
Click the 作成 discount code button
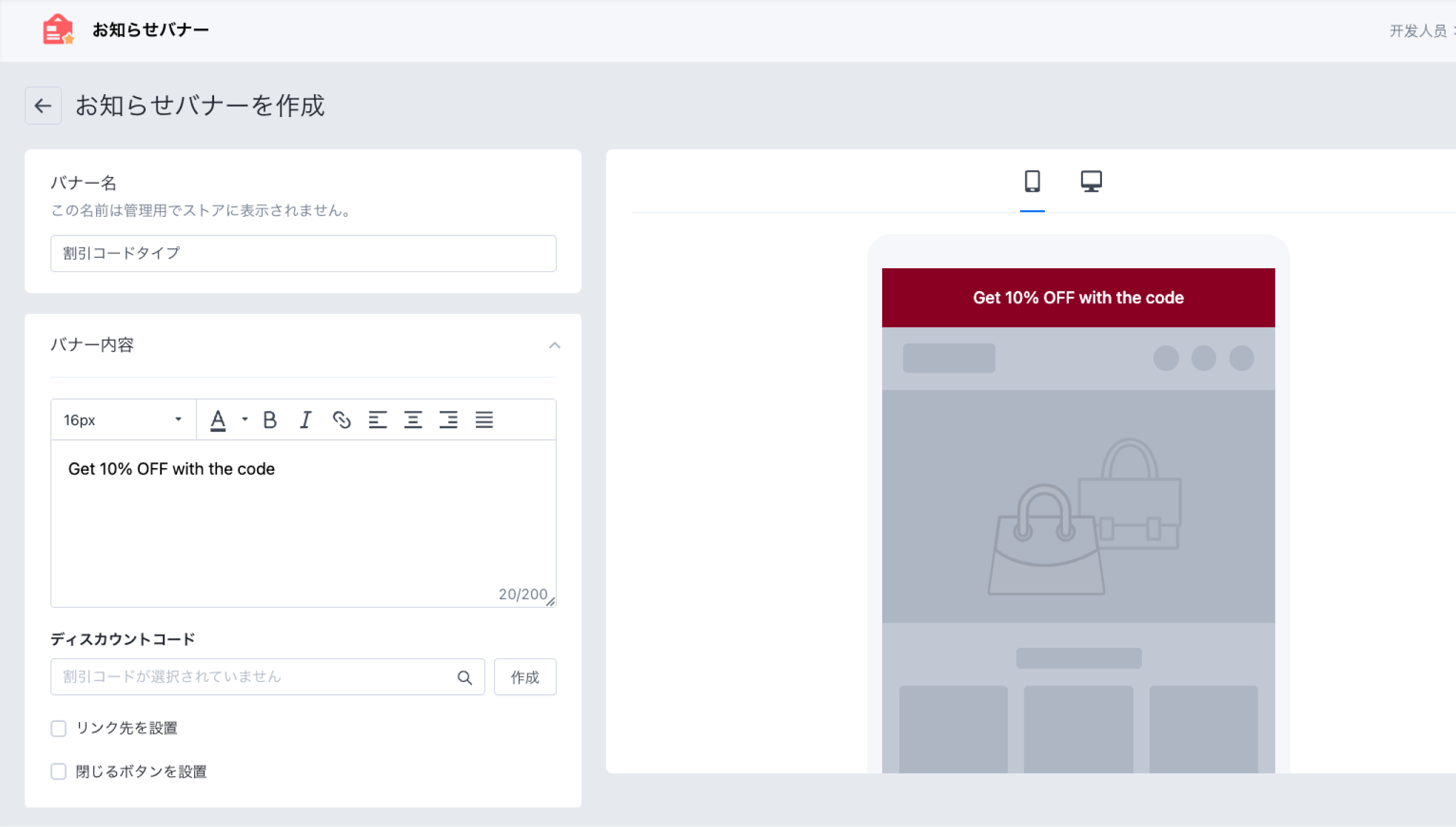pyautogui.click(x=525, y=677)
